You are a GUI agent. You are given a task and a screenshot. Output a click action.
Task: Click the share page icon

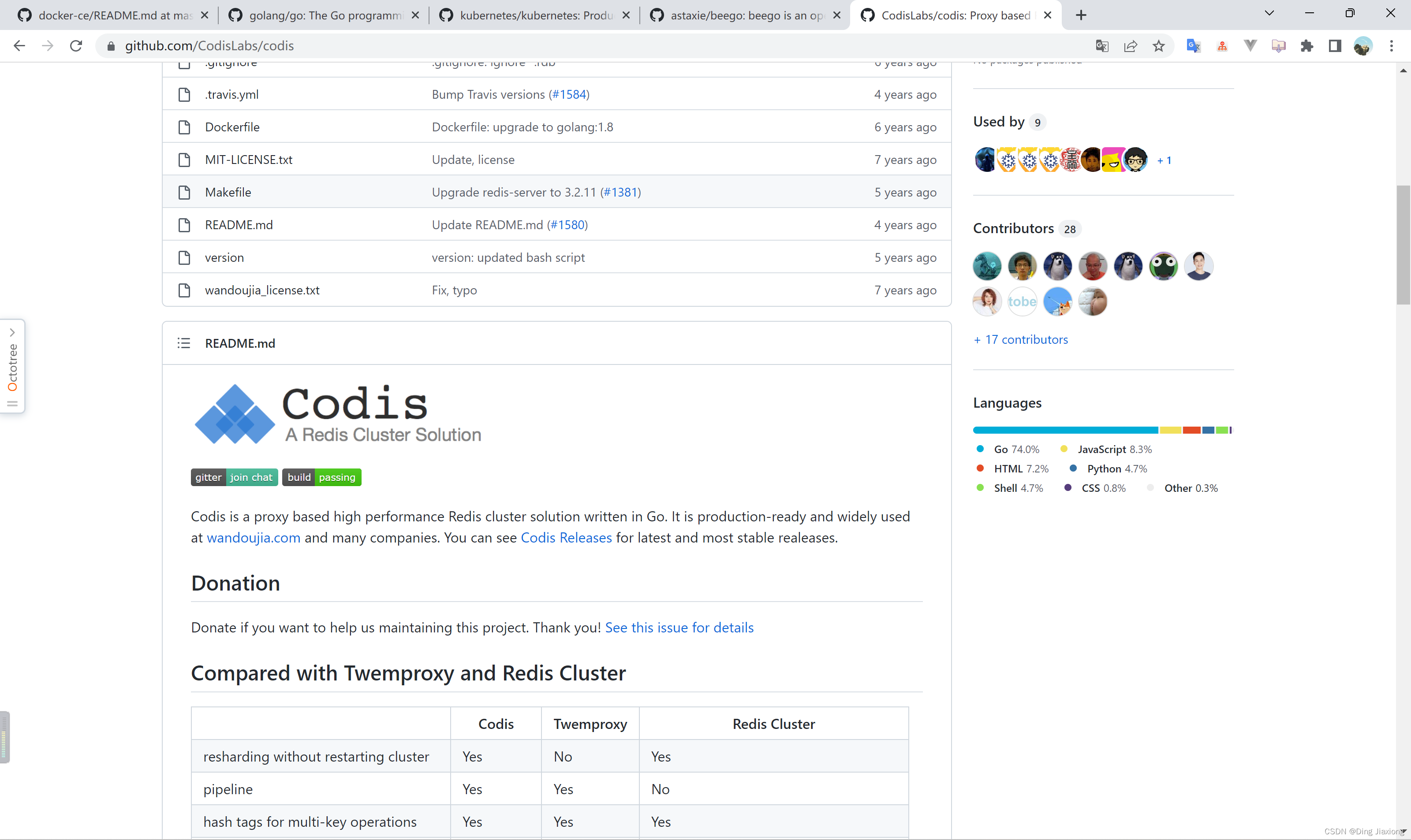(x=1130, y=46)
